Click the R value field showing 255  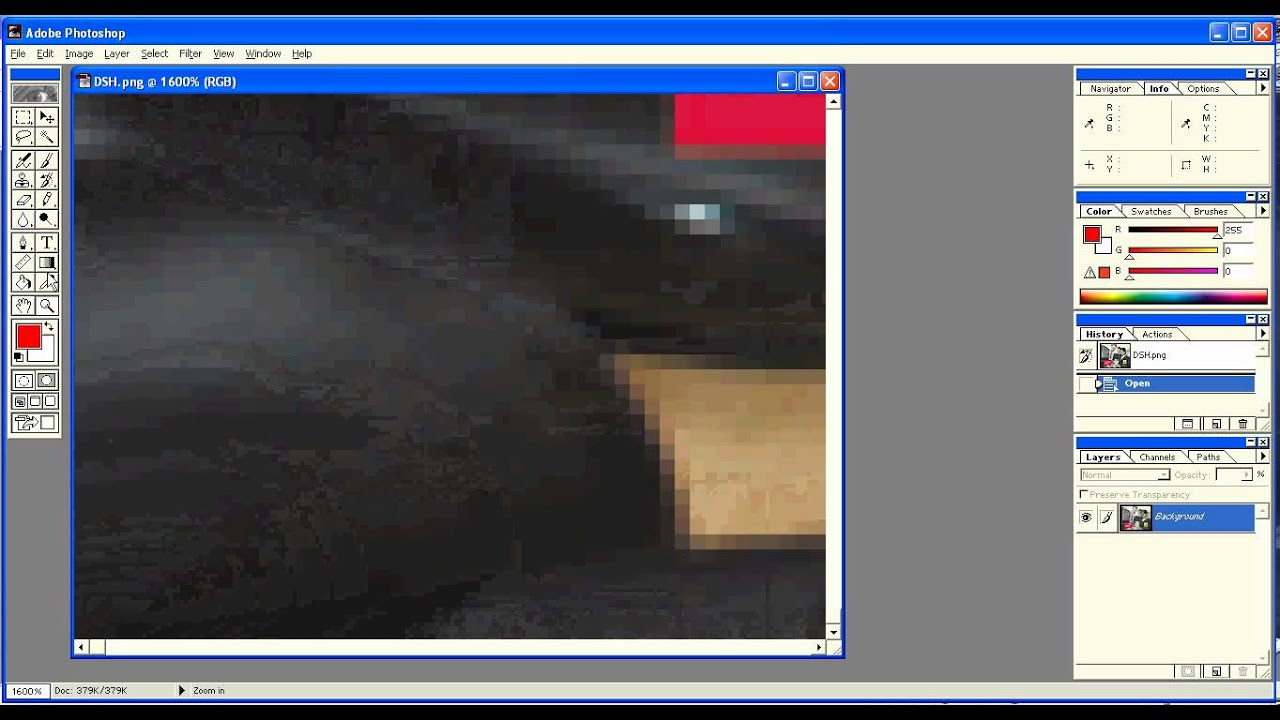tap(1238, 230)
